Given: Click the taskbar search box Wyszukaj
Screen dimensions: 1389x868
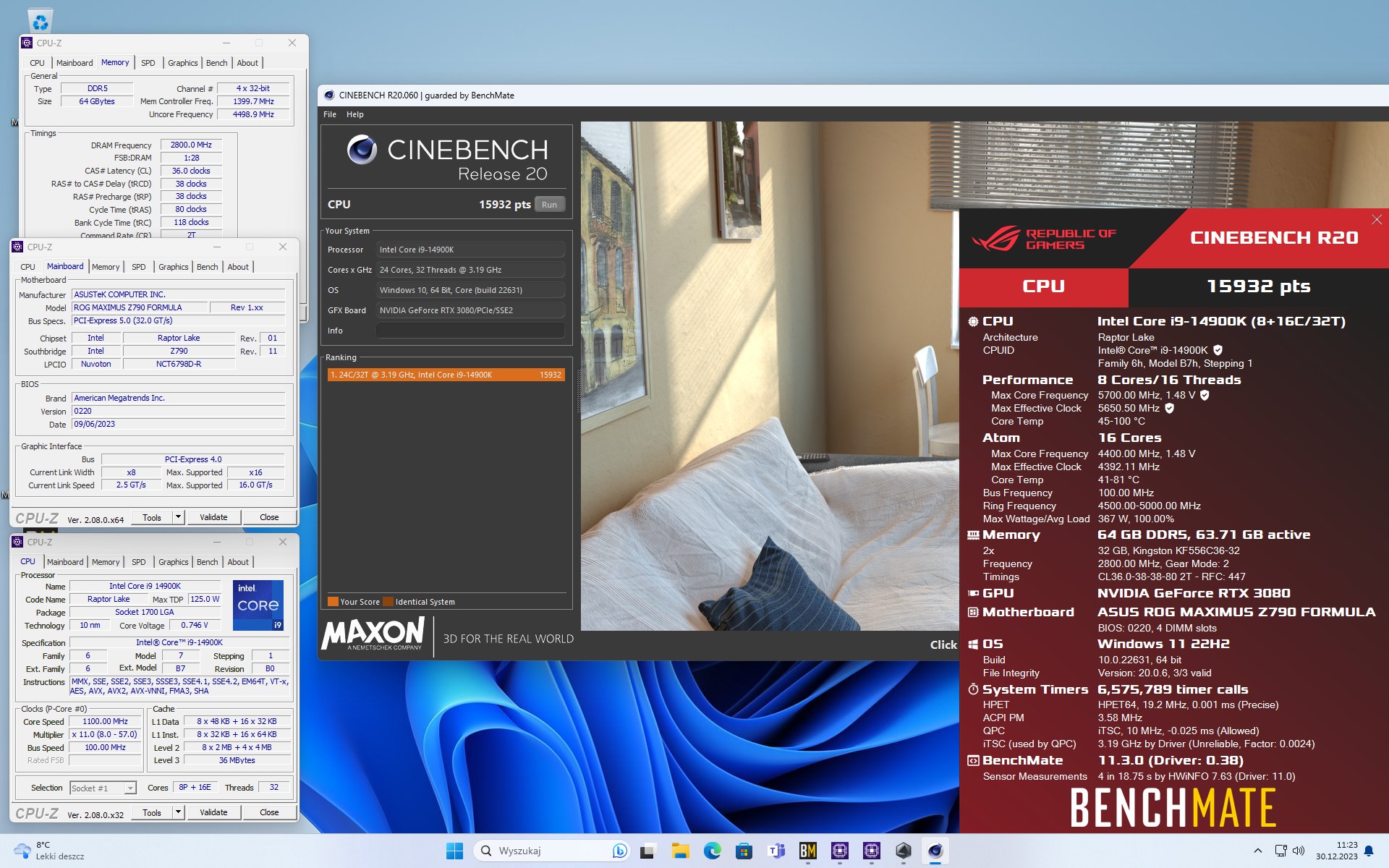Looking at the screenshot, I should tap(551, 851).
